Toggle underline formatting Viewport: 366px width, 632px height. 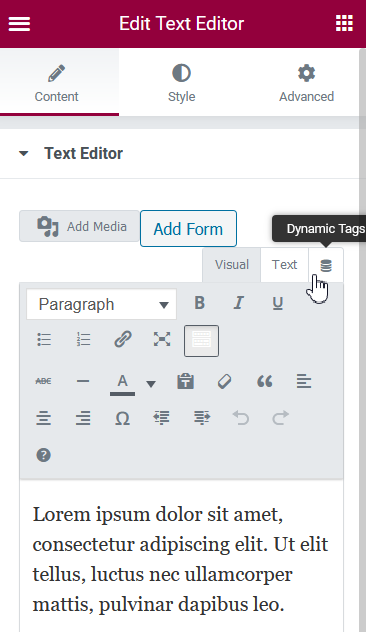click(278, 303)
